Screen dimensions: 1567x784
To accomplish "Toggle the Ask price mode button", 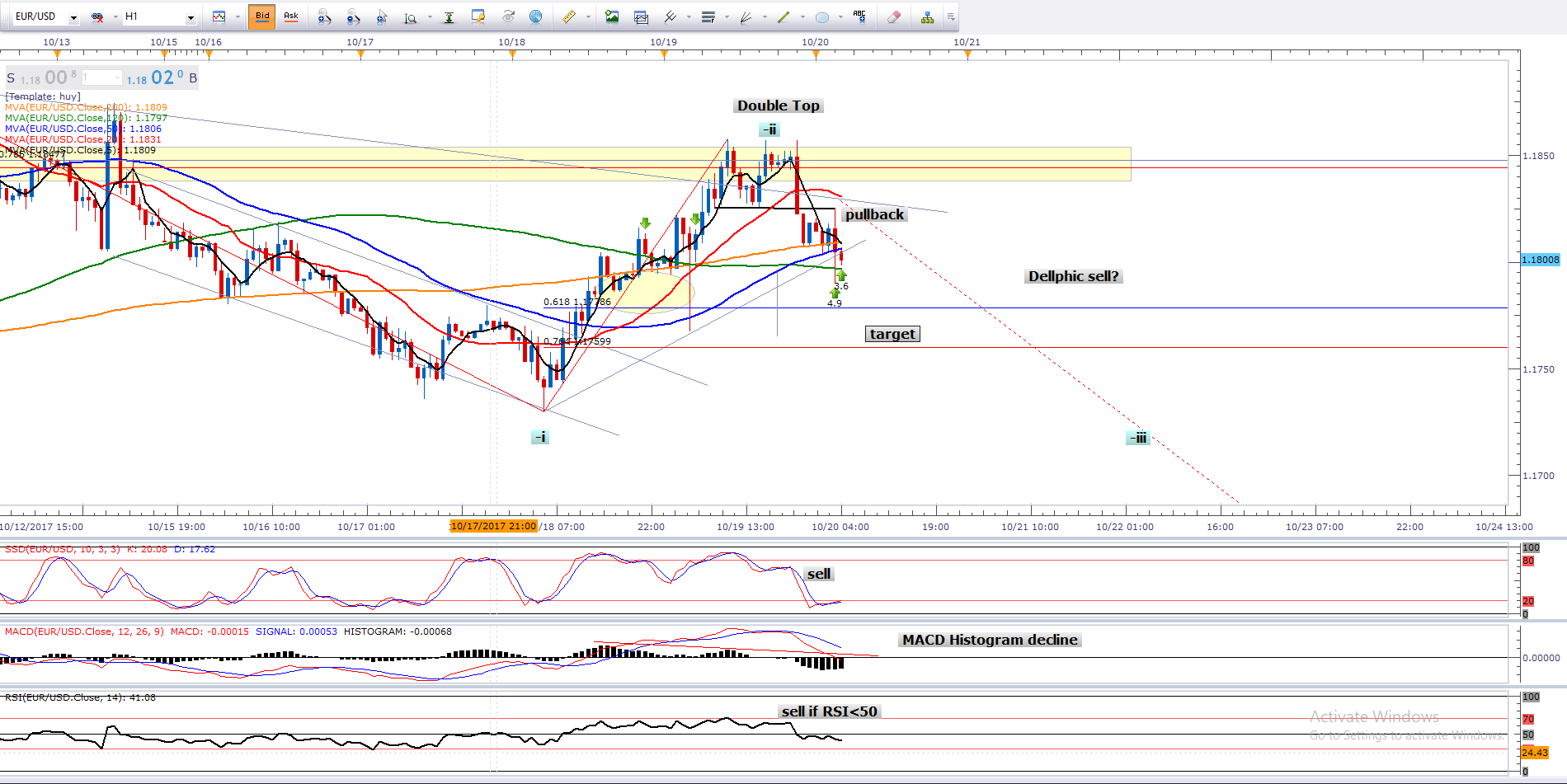I will click(291, 16).
